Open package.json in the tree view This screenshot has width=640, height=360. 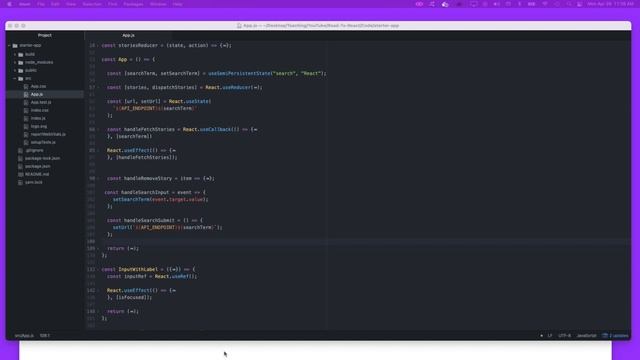click(38, 167)
